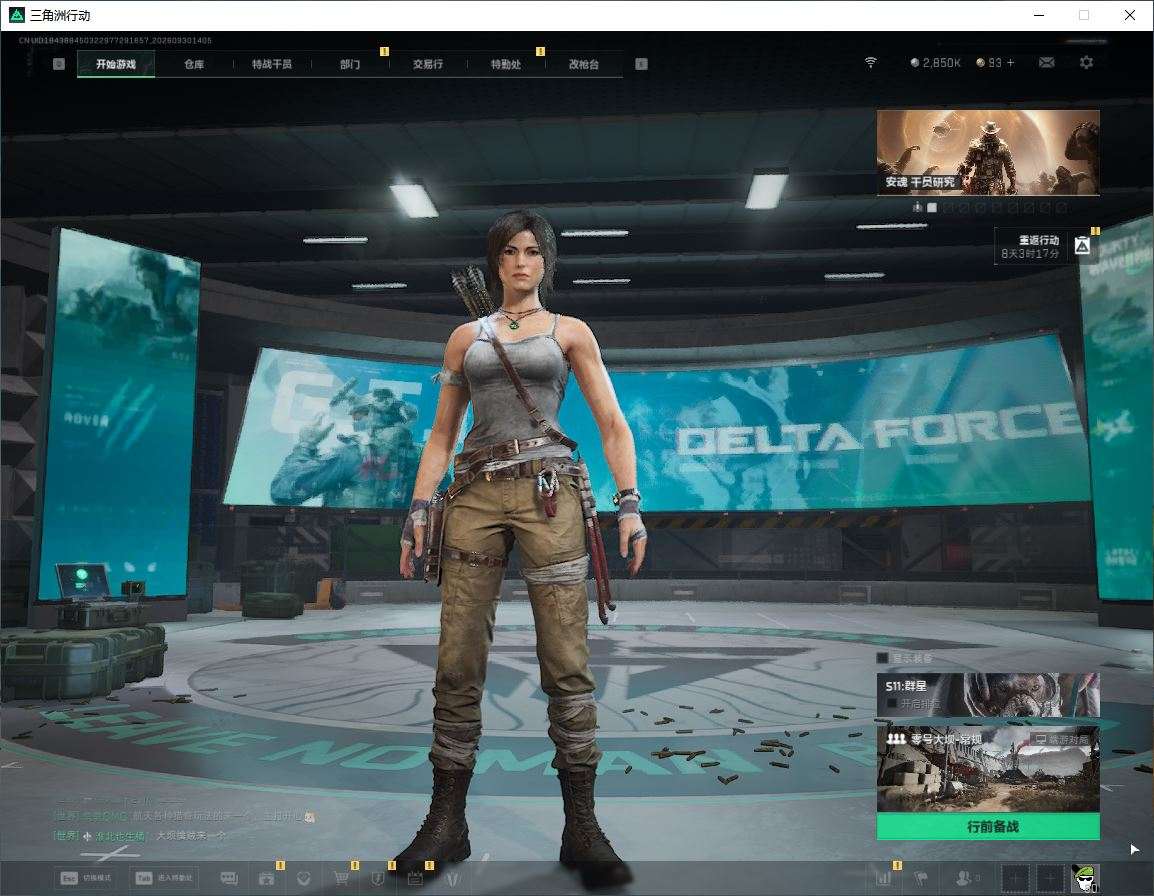Viewport: 1154px width, 896px height.
Task: Open the calendar events icon in bottom bar
Action: pos(415,878)
